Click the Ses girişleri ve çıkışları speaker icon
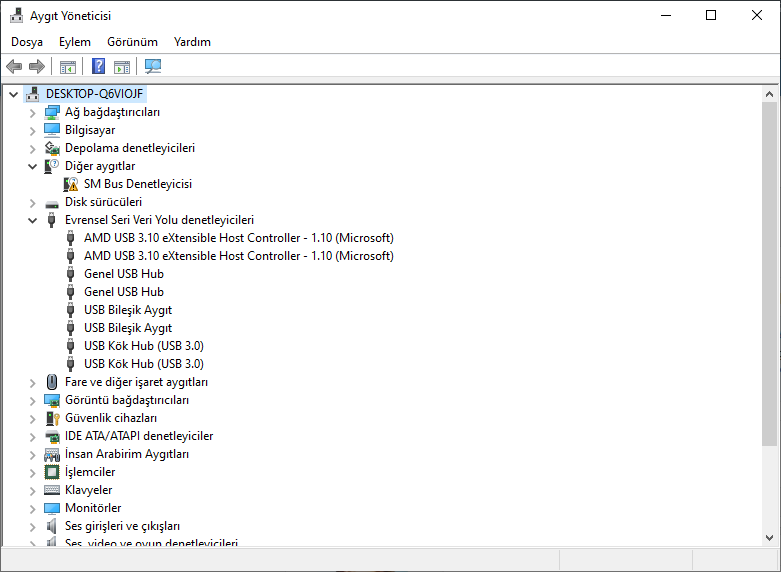The height and width of the screenshot is (572, 781). (x=51, y=526)
